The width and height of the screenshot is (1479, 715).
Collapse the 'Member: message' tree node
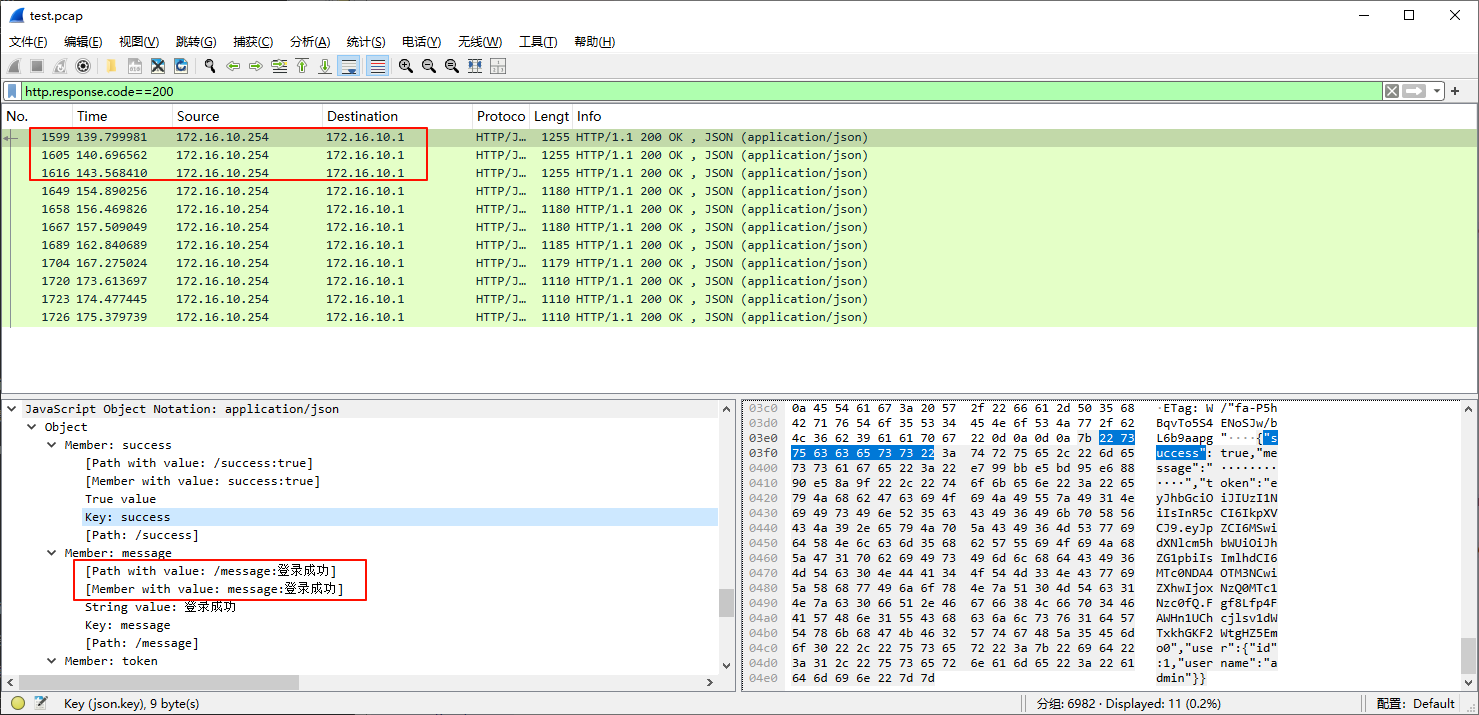click(x=52, y=553)
